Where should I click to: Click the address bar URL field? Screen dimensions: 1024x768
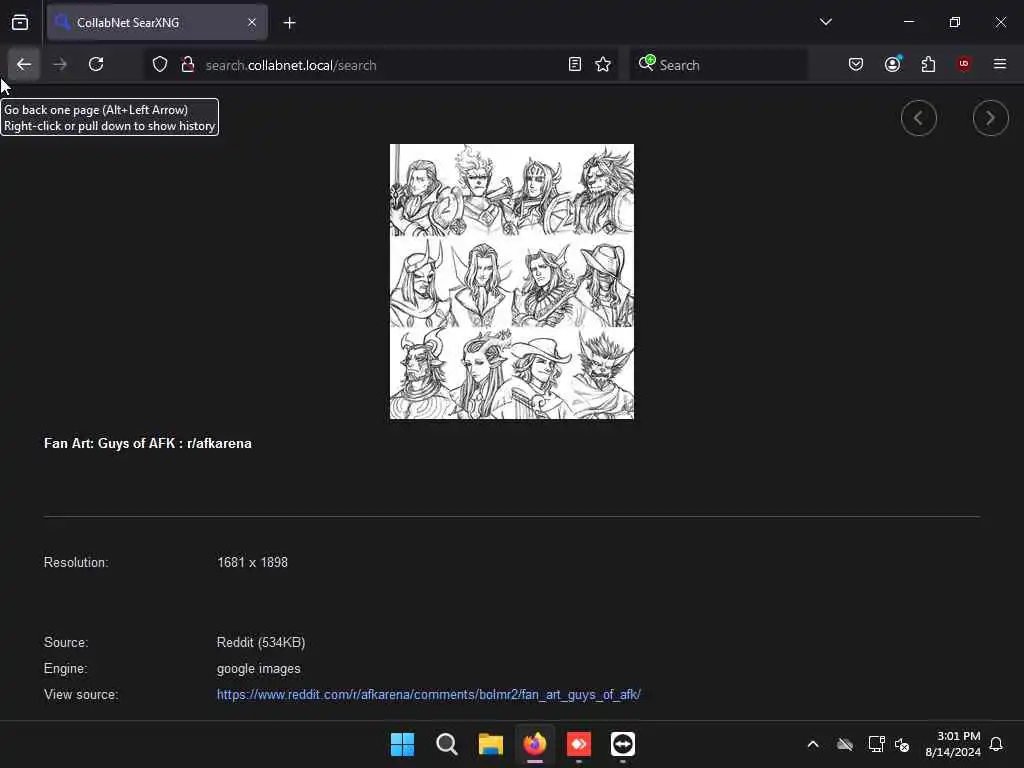coord(383,65)
